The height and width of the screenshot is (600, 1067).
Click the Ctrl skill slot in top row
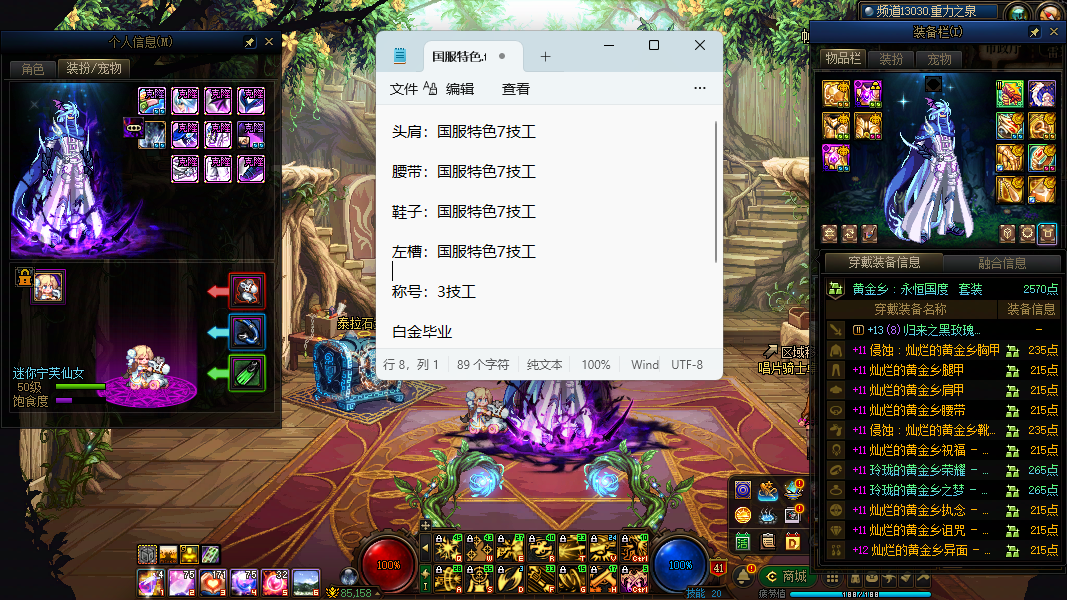635,547
